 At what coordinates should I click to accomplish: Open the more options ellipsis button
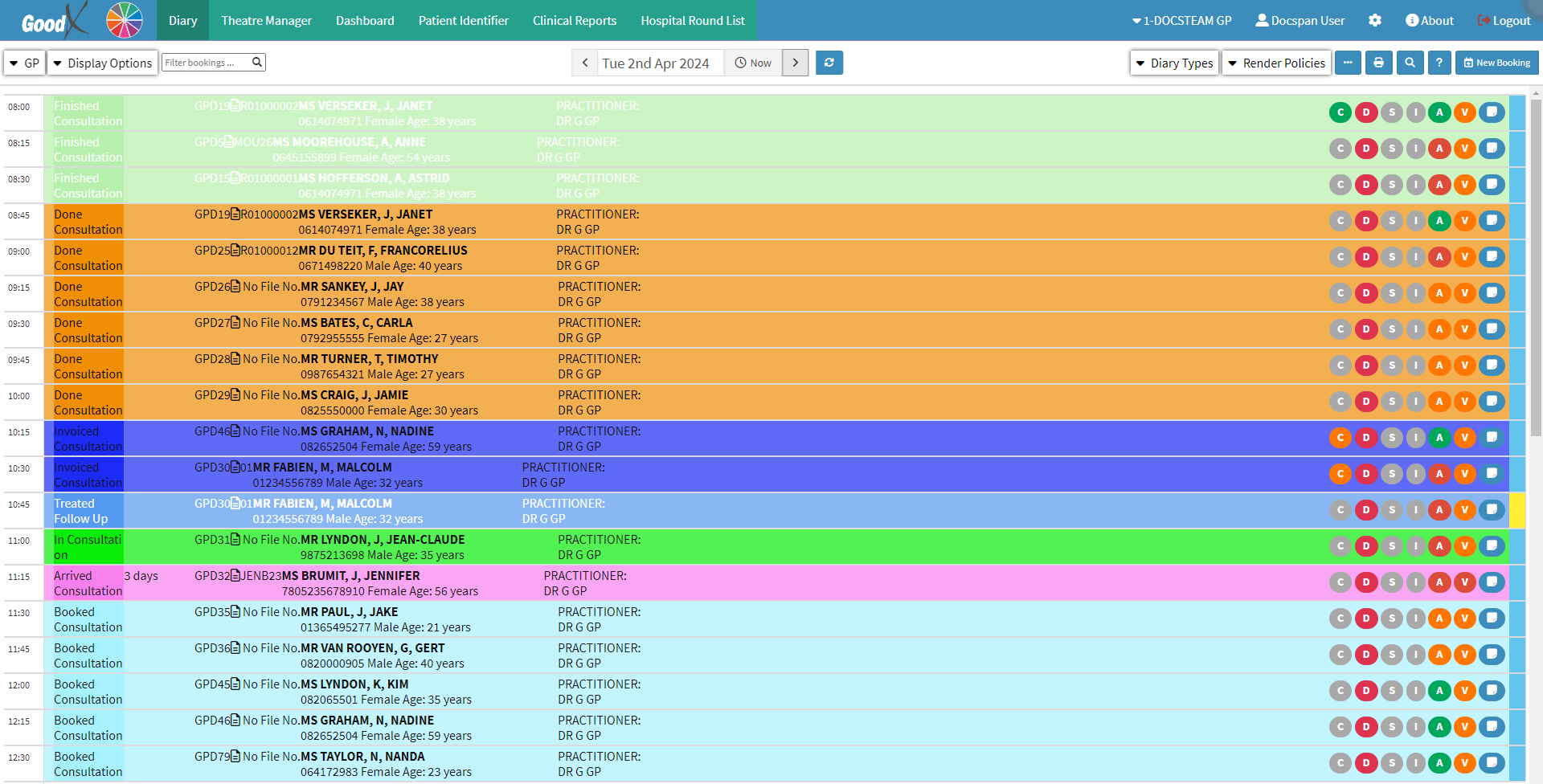(1348, 63)
